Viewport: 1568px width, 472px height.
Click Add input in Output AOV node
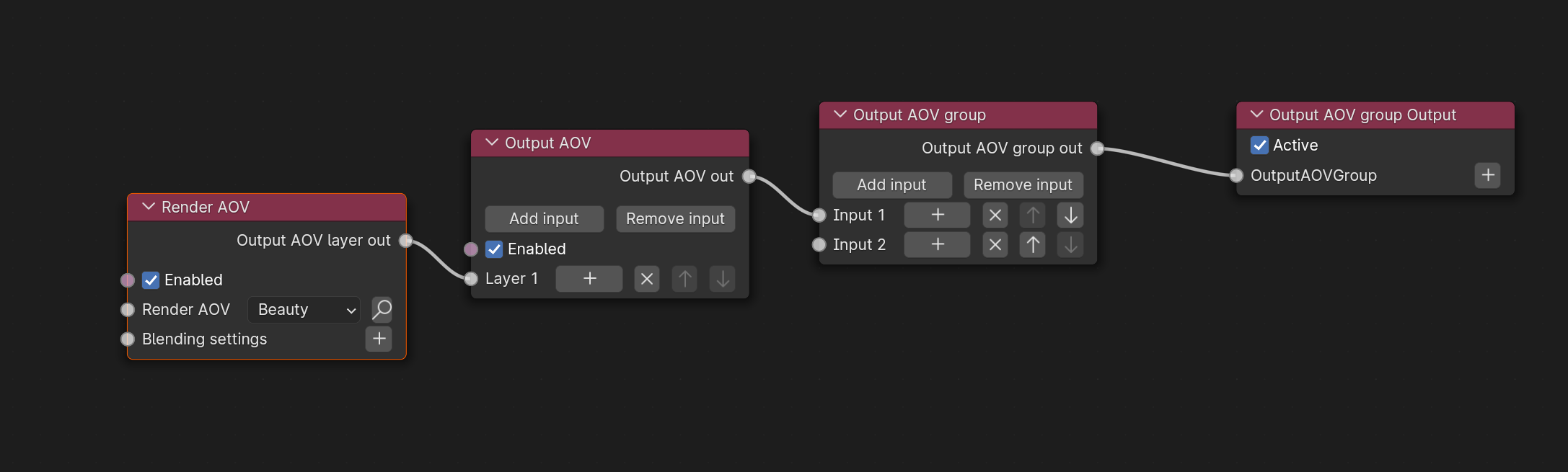click(x=544, y=219)
